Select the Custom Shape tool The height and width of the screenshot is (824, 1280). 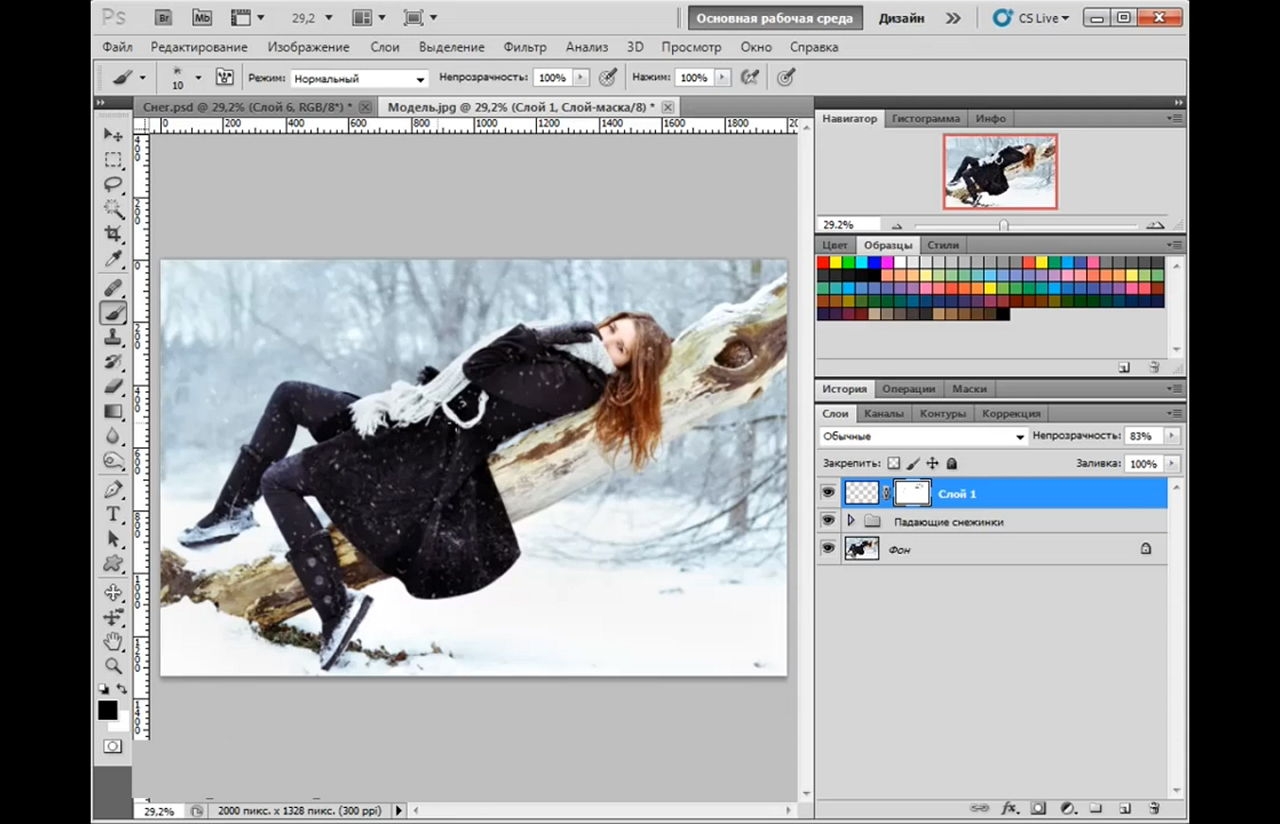[x=113, y=565]
